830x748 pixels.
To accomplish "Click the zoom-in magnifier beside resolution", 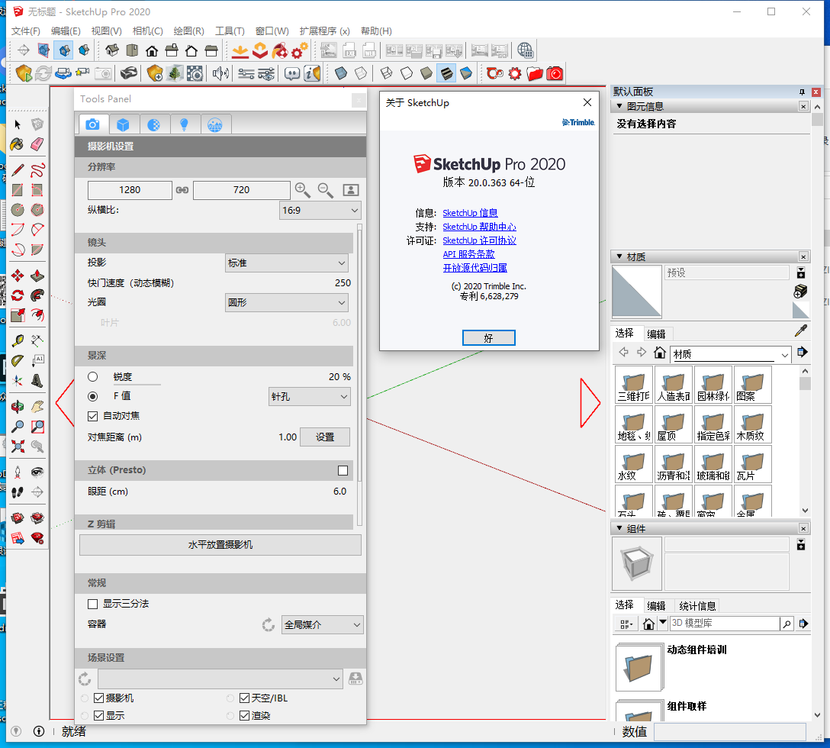I will (x=303, y=189).
